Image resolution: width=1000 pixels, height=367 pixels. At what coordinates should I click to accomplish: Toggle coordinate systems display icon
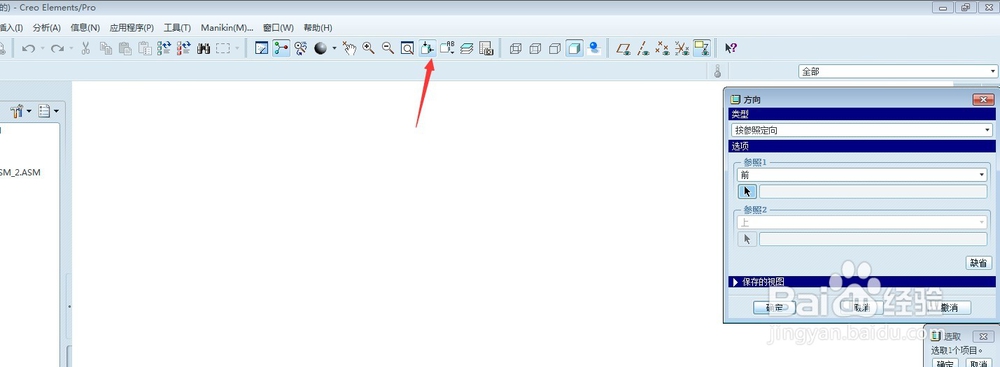tap(682, 49)
